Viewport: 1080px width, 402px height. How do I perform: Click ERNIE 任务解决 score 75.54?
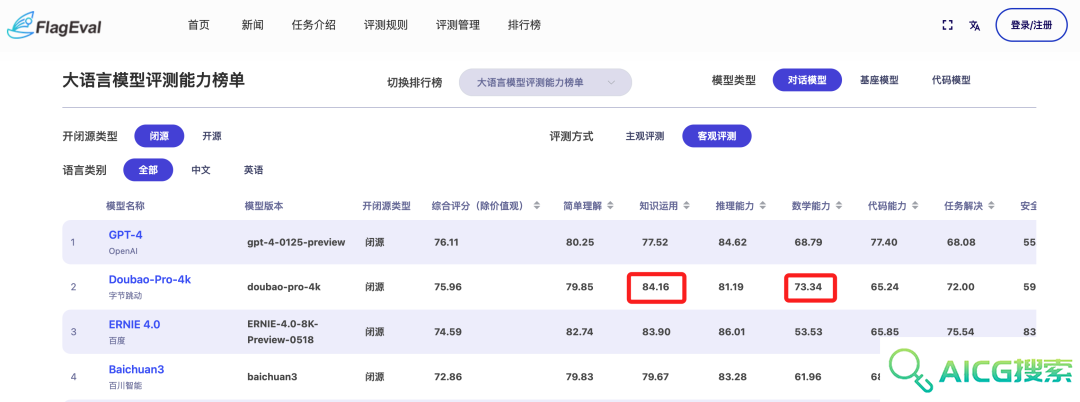[960, 332]
